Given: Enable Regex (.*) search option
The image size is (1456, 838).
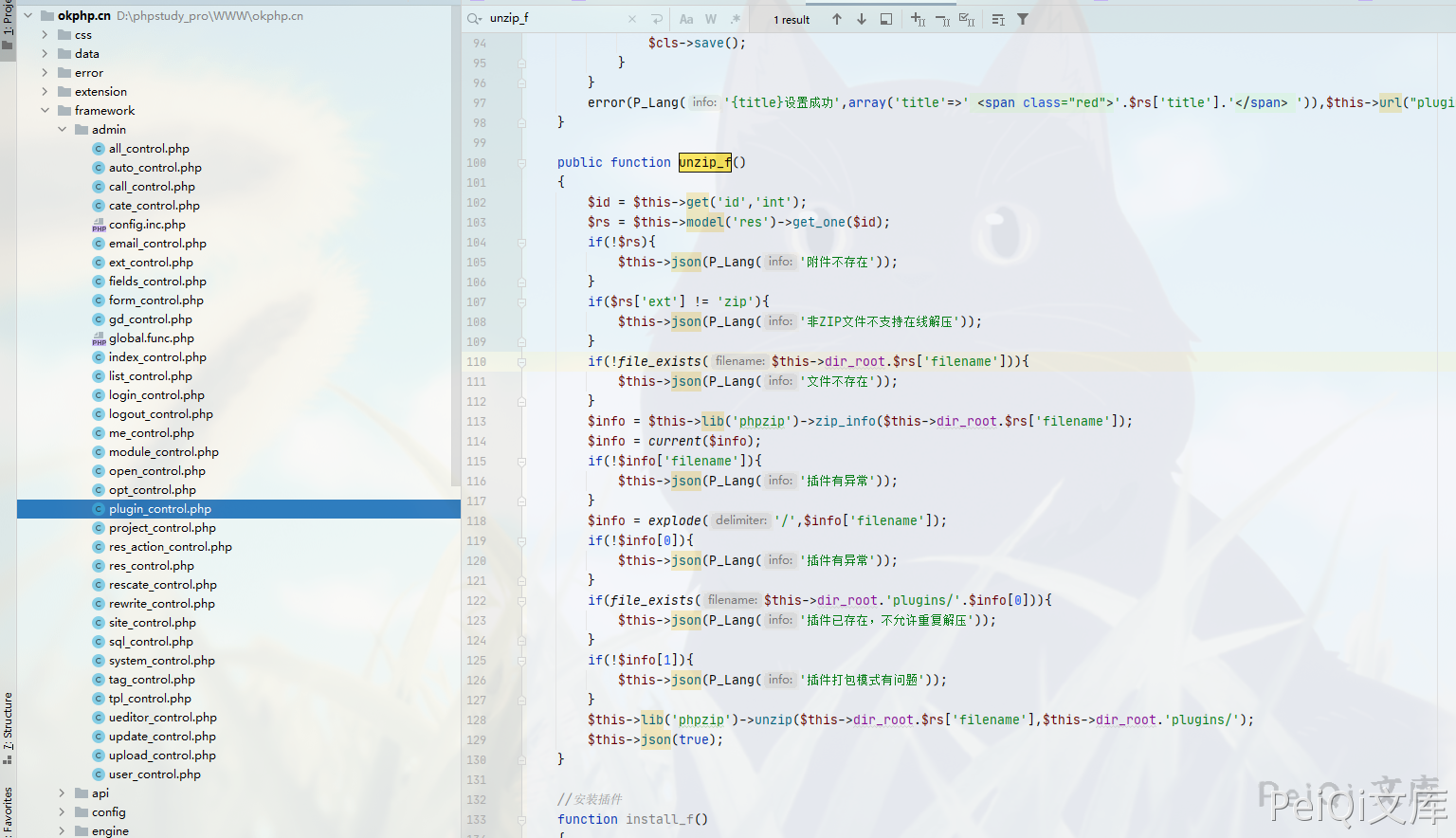Looking at the screenshot, I should point(735,19).
